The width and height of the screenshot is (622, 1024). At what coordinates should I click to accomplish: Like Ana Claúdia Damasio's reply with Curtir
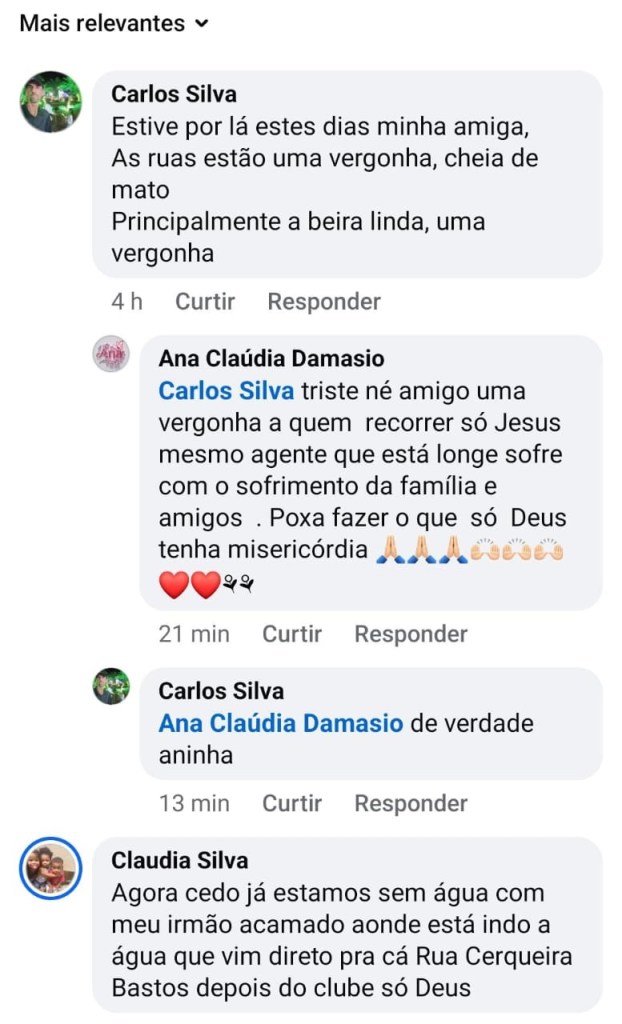(x=292, y=634)
